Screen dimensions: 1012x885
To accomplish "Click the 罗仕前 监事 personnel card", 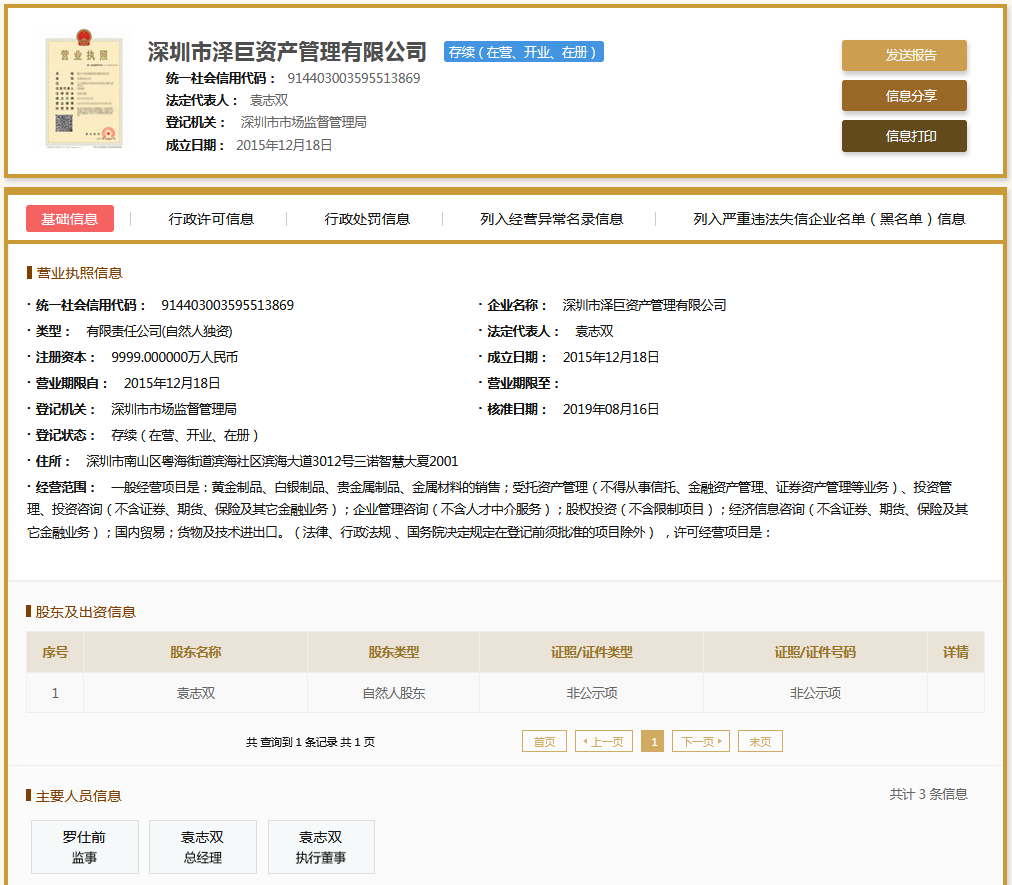I will coord(85,847).
